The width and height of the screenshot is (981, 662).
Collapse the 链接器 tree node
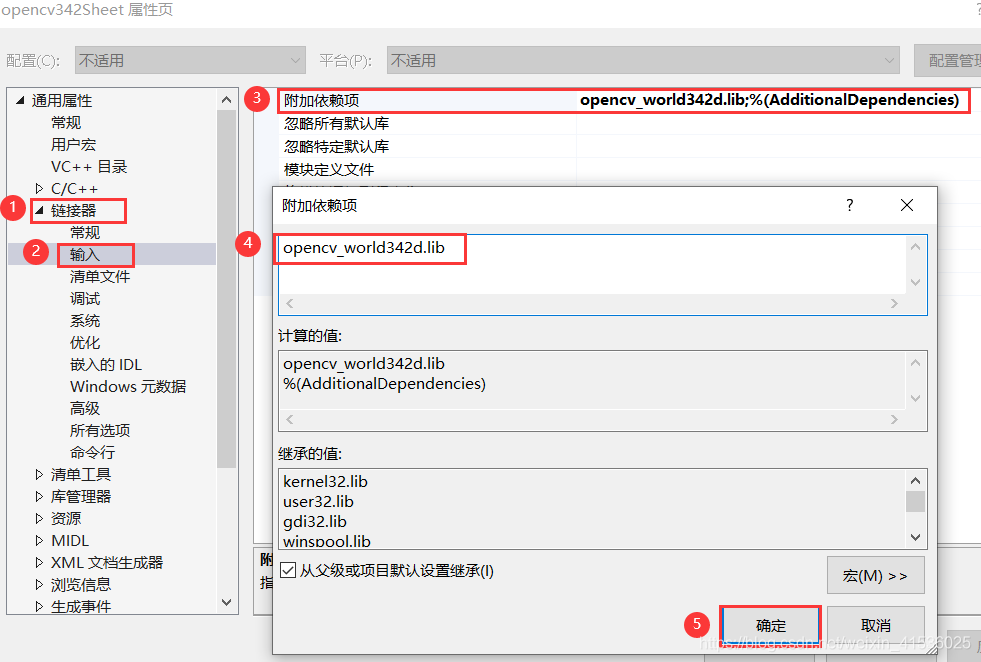coord(39,210)
